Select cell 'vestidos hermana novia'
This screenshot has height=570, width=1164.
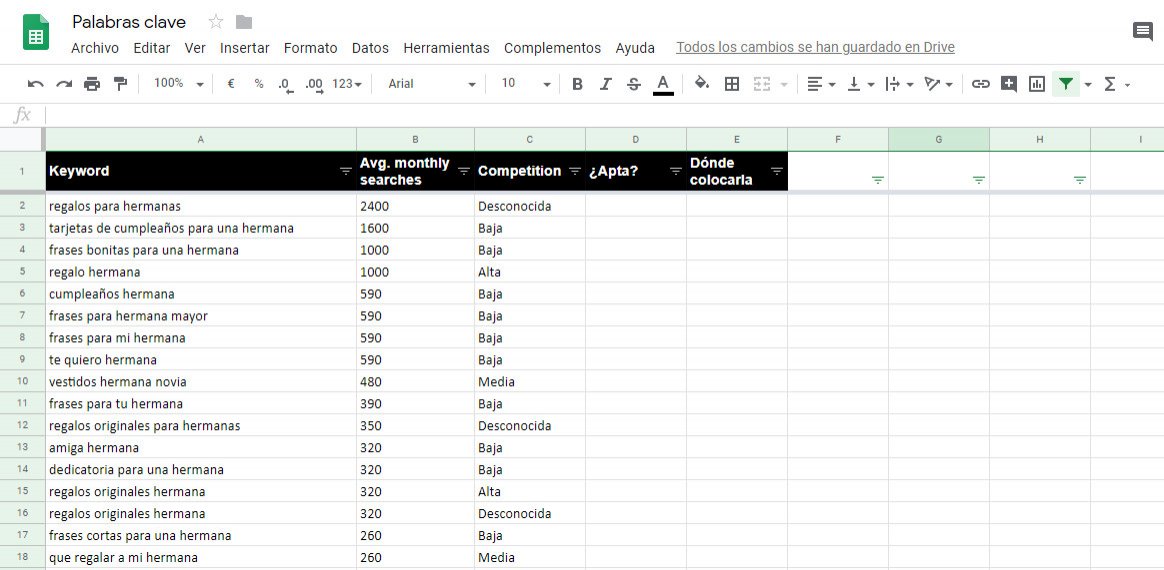click(x=201, y=381)
